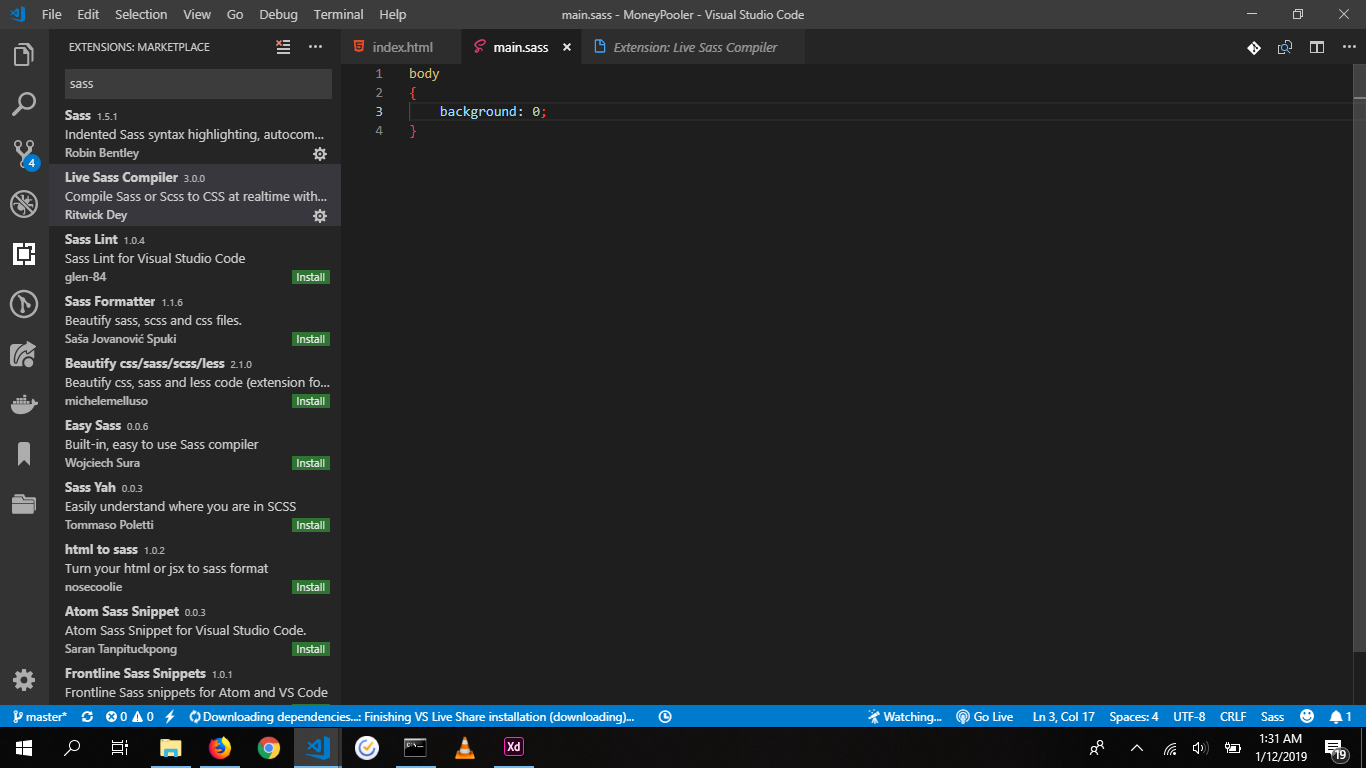Open gear menu for Live Sass Compiler extension
Viewport: 1366px width, 768px height.
tap(319, 215)
